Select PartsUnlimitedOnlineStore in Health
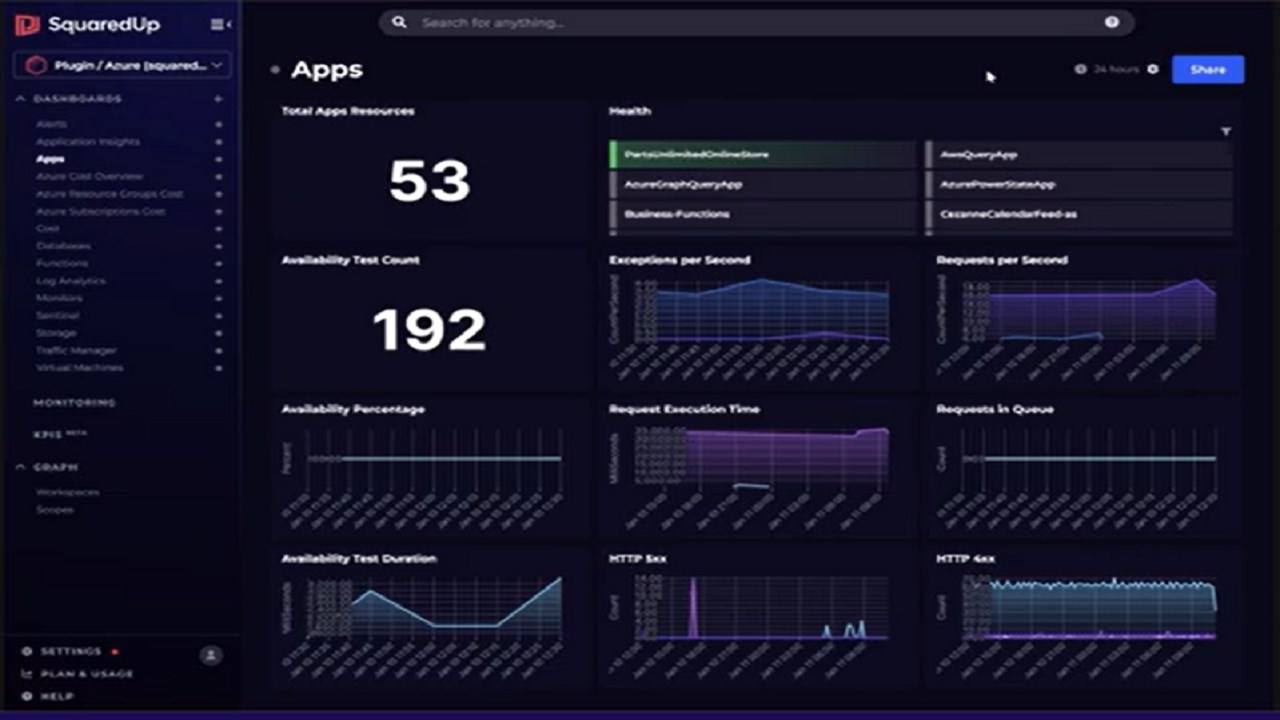The height and width of the screenshot is (720, 1280). [x=762, y=155]
